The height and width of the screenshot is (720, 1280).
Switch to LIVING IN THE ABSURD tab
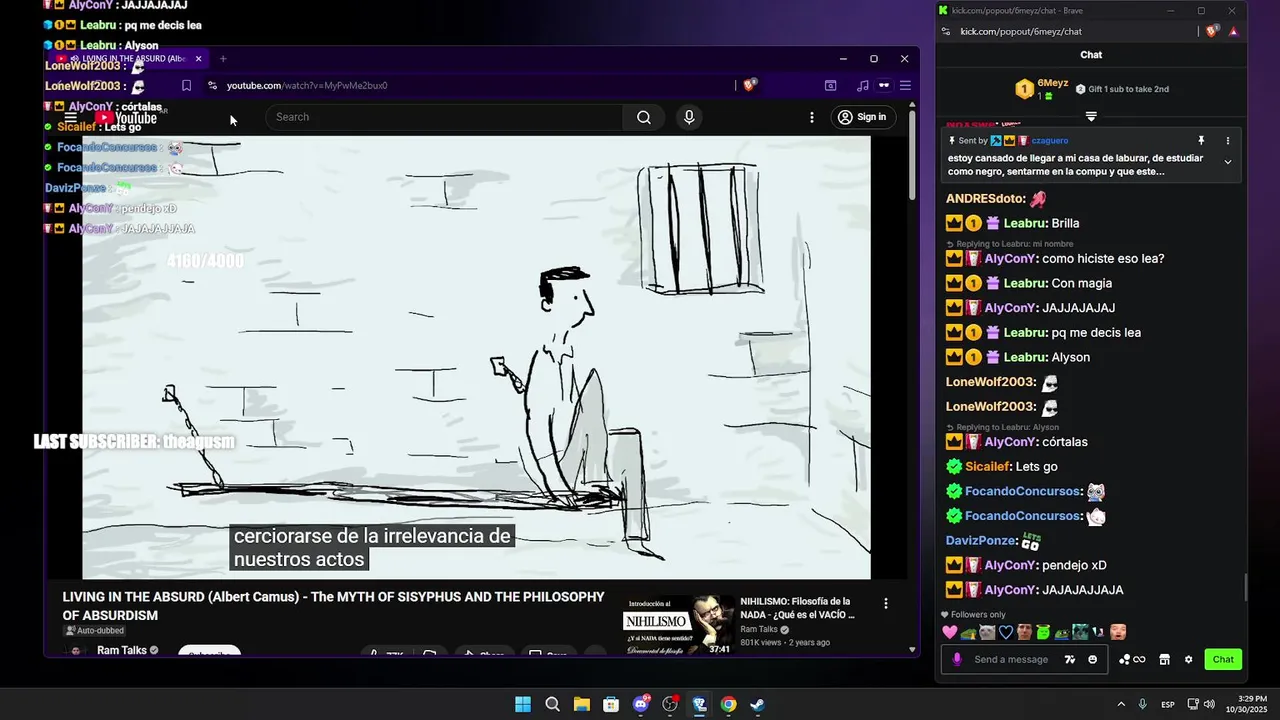(130, 59)
